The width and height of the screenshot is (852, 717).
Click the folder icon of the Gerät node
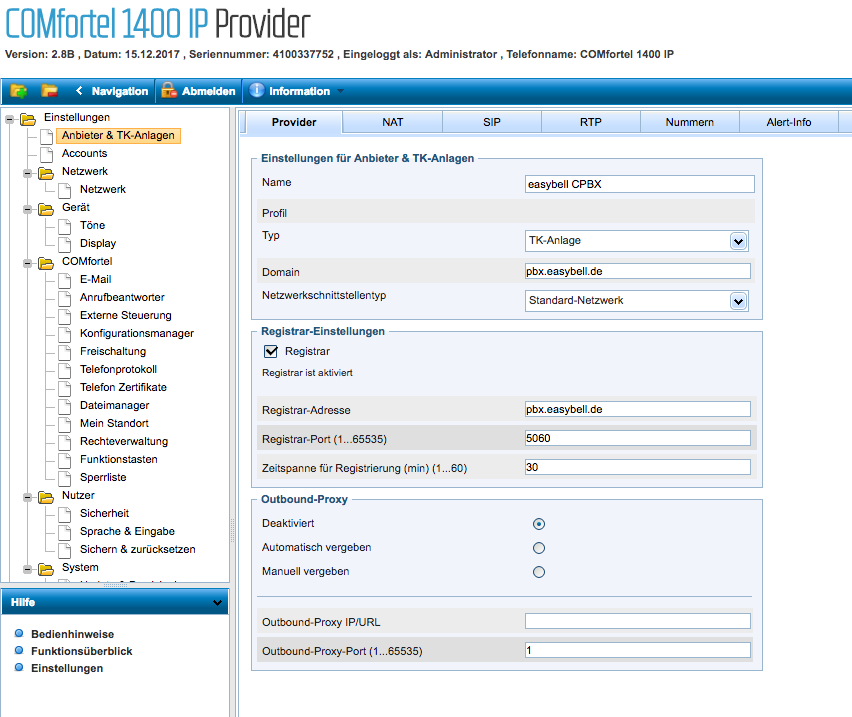click(46, 209)
